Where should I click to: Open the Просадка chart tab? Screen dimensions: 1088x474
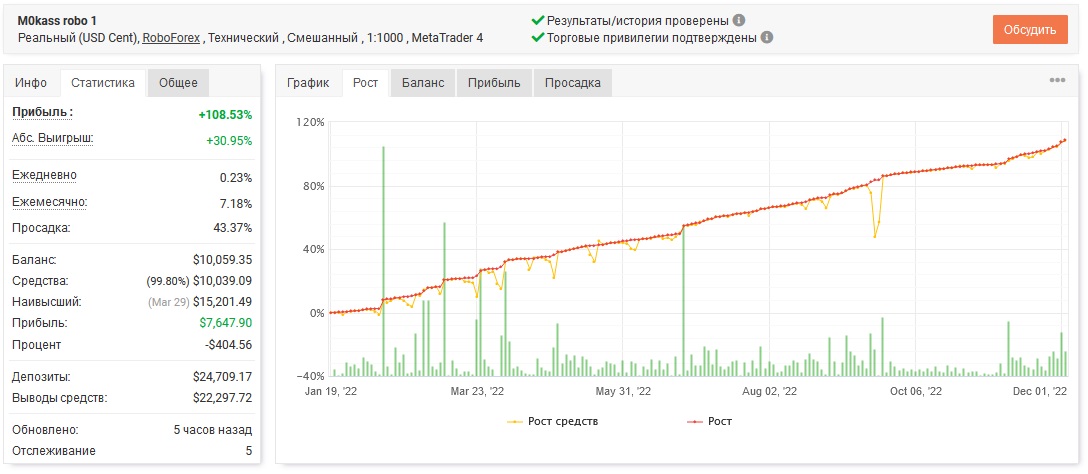point(572,83)
